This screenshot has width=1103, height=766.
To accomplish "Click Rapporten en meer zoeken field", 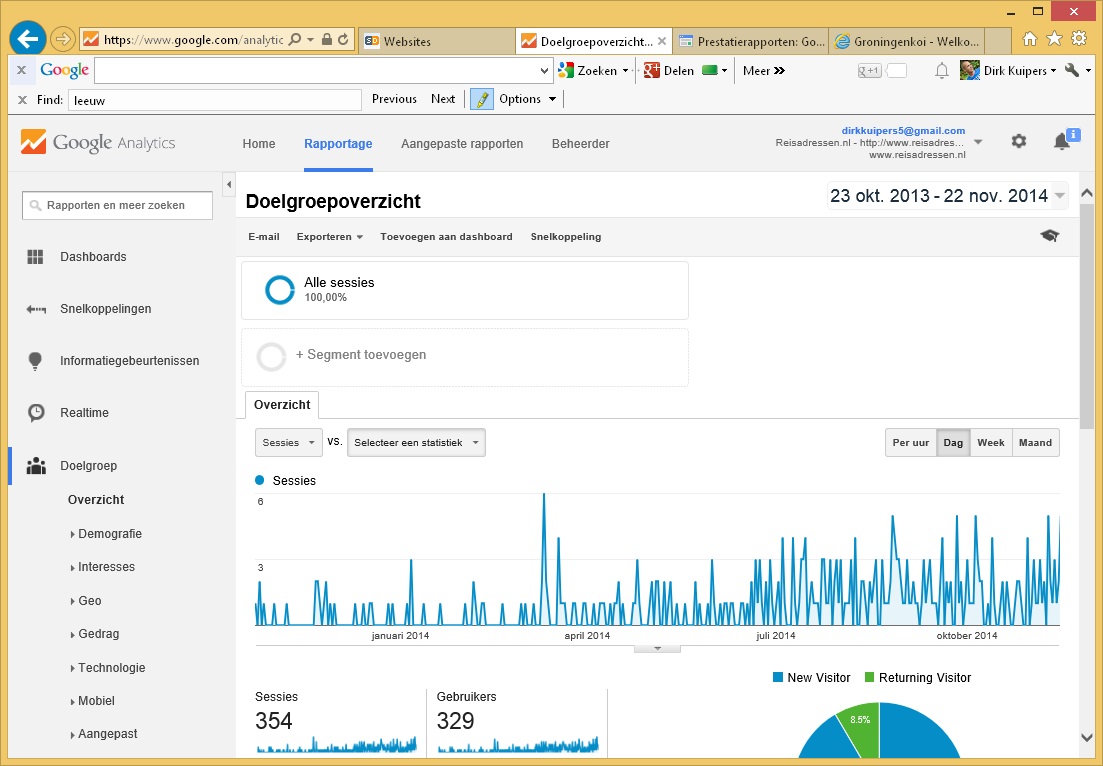I will tap(117, 205).
